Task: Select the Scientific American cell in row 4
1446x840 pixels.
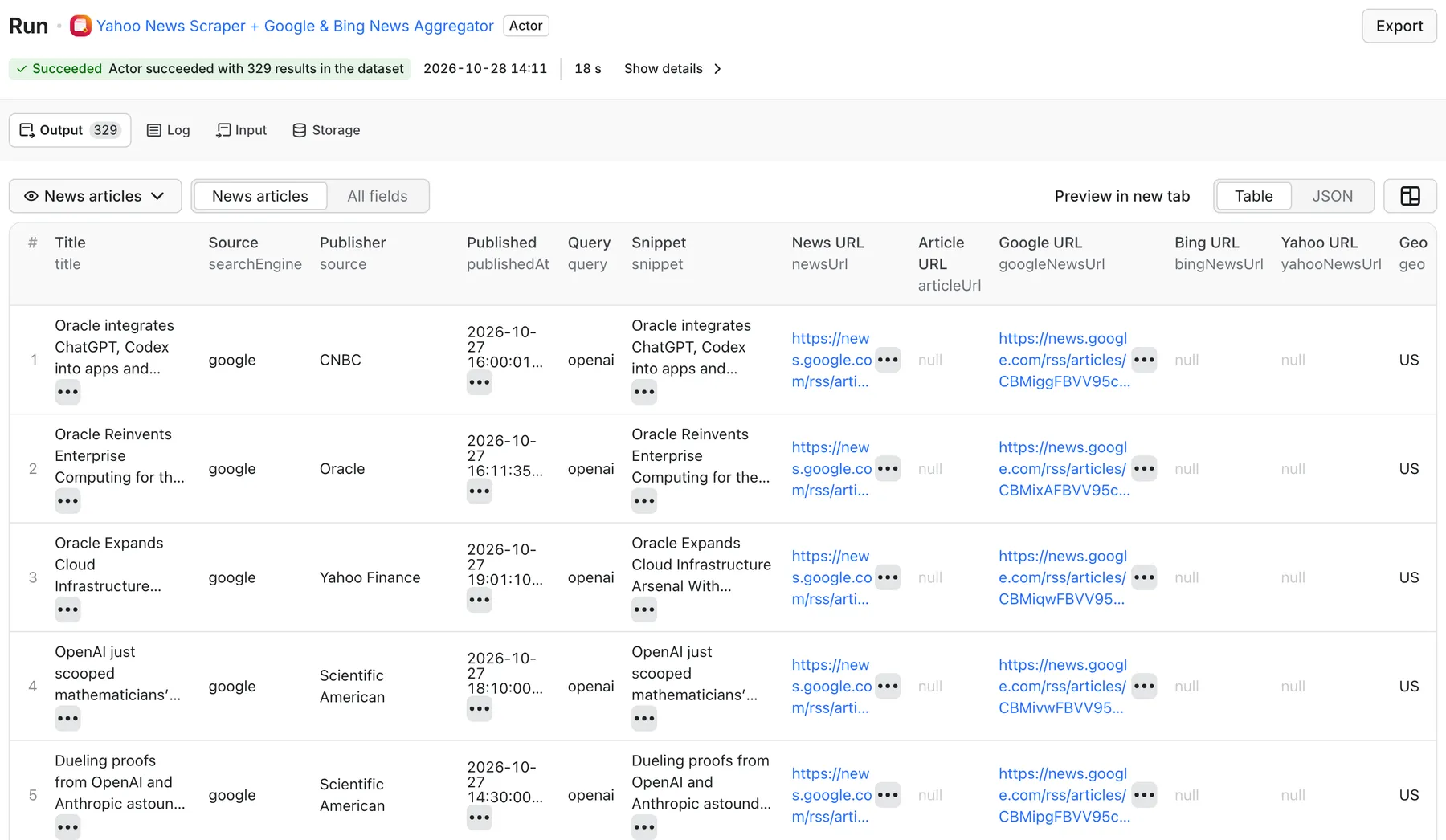Action: tap(352, 686)
